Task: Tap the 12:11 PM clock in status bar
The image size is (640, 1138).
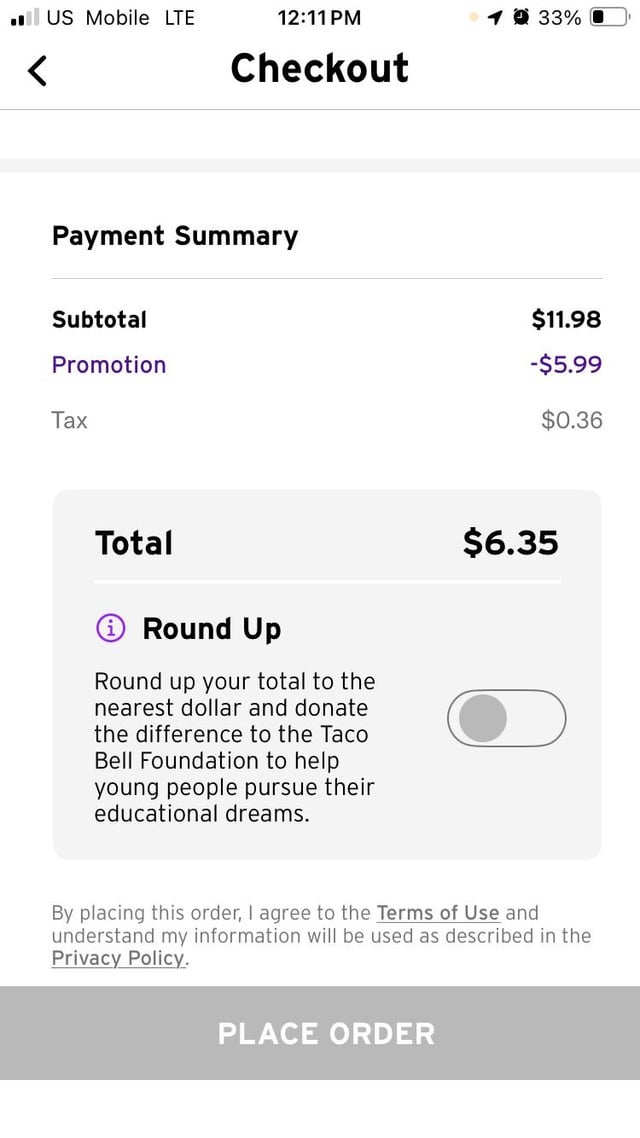Action: 319,18
